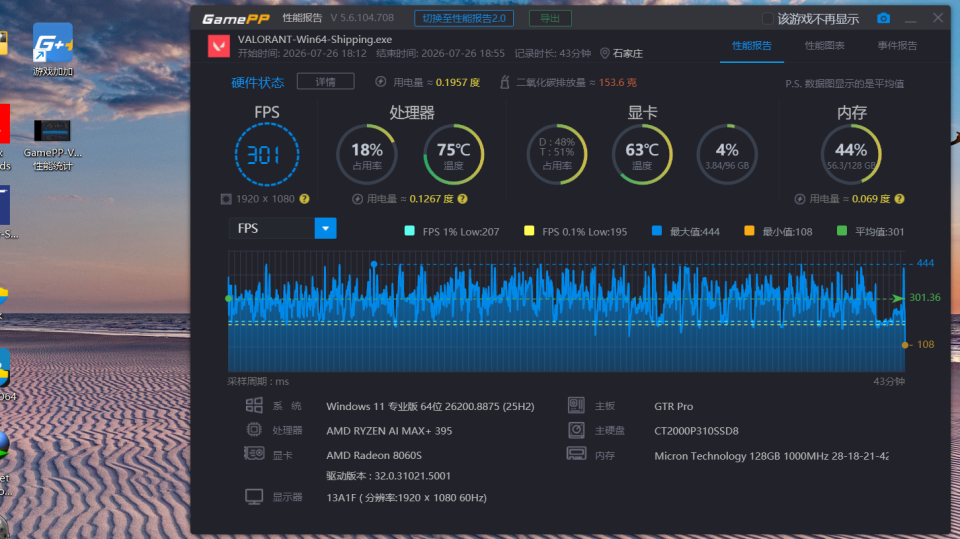960x539 pixels.
Task: Click the Micron Technology 128GB memory text
Action: (x=771, y=456)
